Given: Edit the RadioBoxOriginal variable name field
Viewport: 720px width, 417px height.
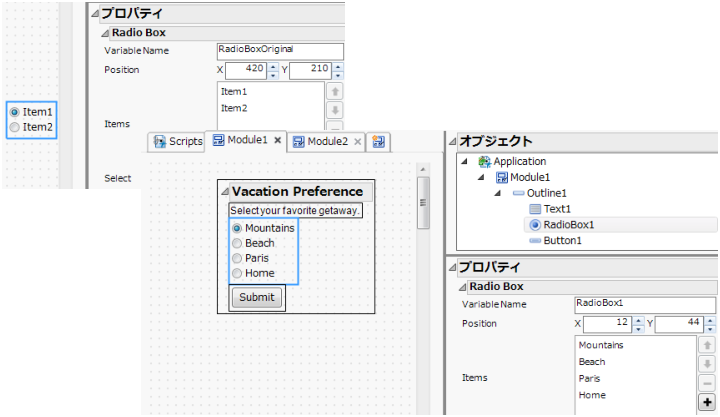Looking at the screenshot, I should [280, 51].
